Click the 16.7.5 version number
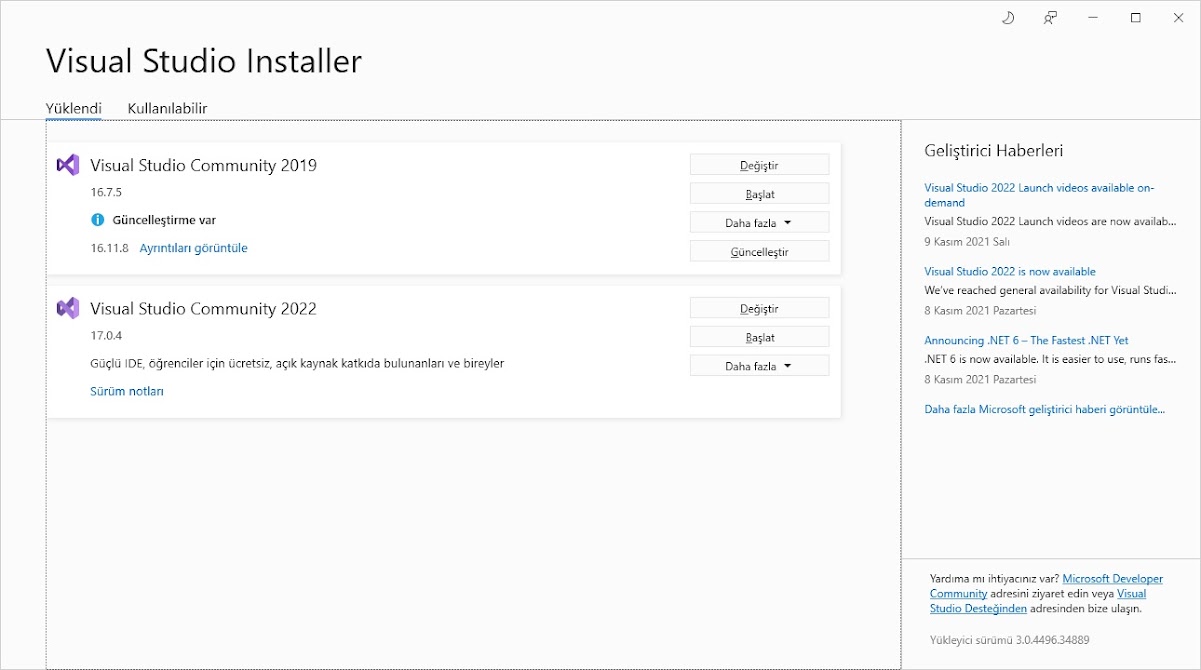This screenshot has height=670, width=1201. 106,192
